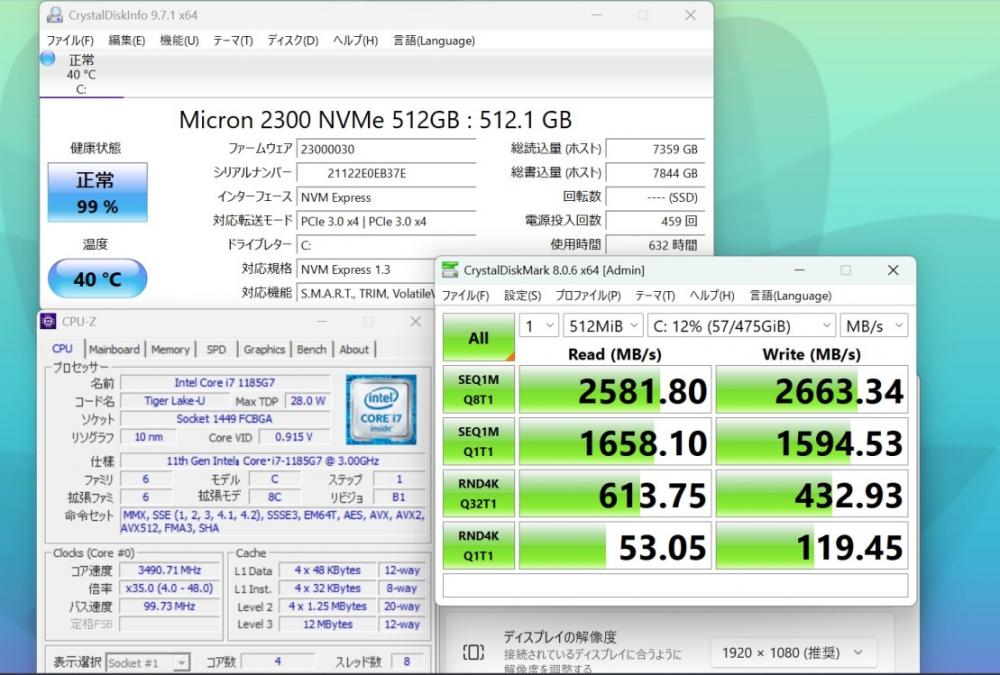Close the CrystalDiskMark window
Image resolution: width=1000 pixels, height=675 pixels.
coord(893,270)
